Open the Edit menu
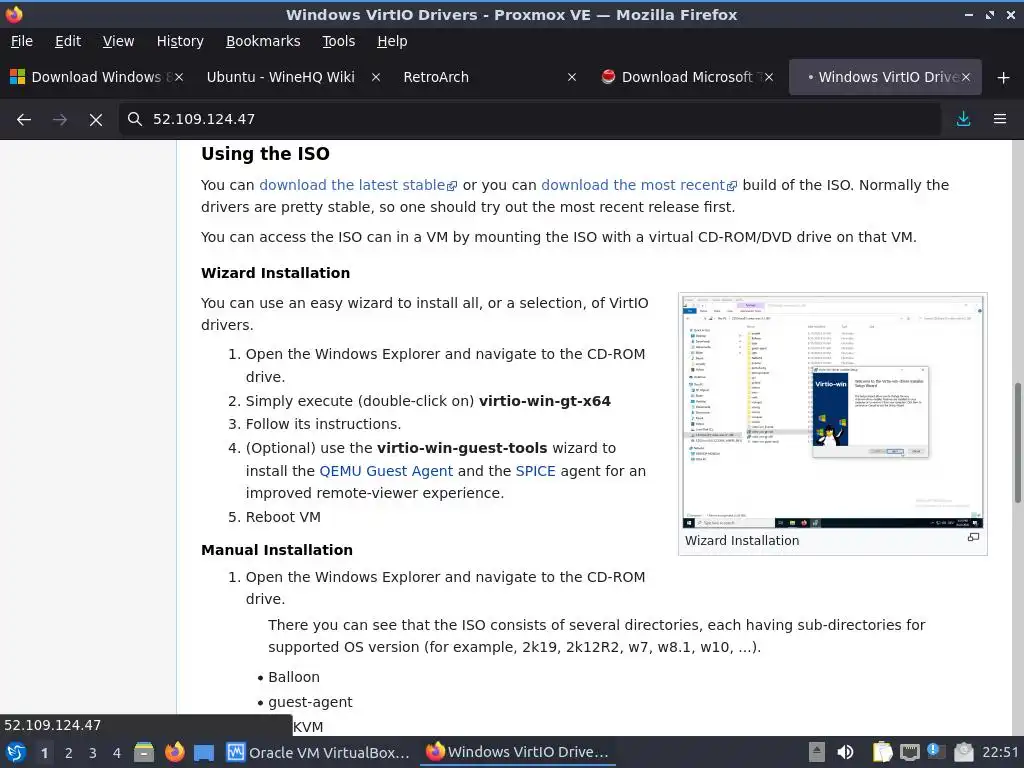This screenshot has width=1024, height=768. click(68, 41)
